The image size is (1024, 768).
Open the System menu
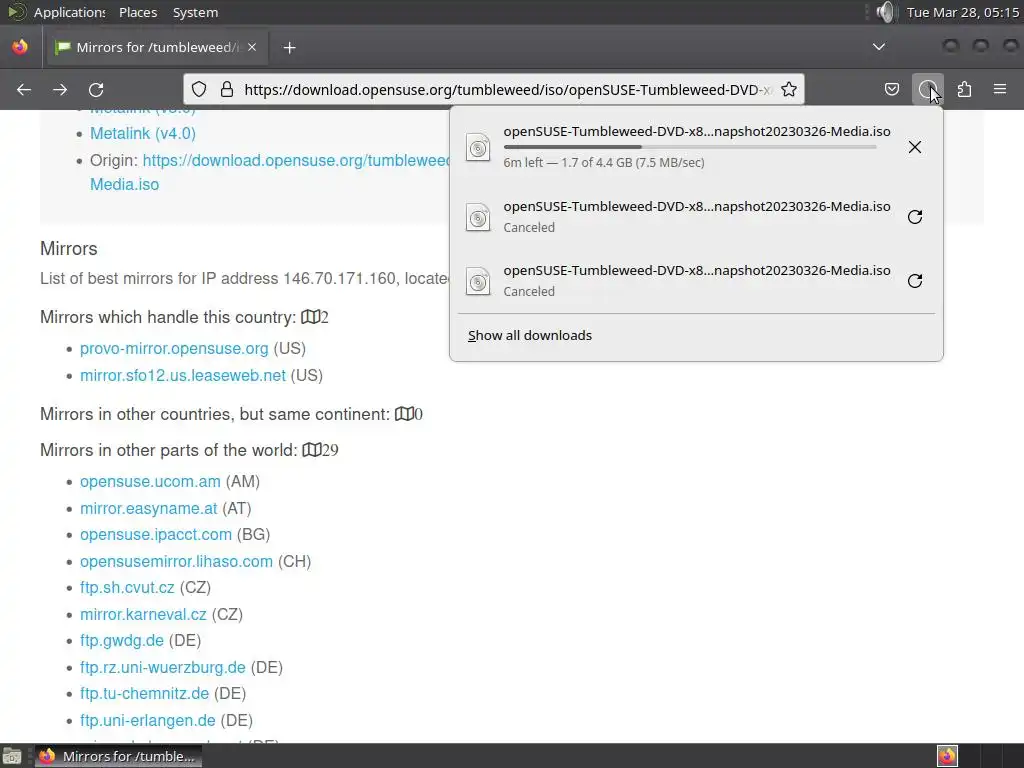195,12
